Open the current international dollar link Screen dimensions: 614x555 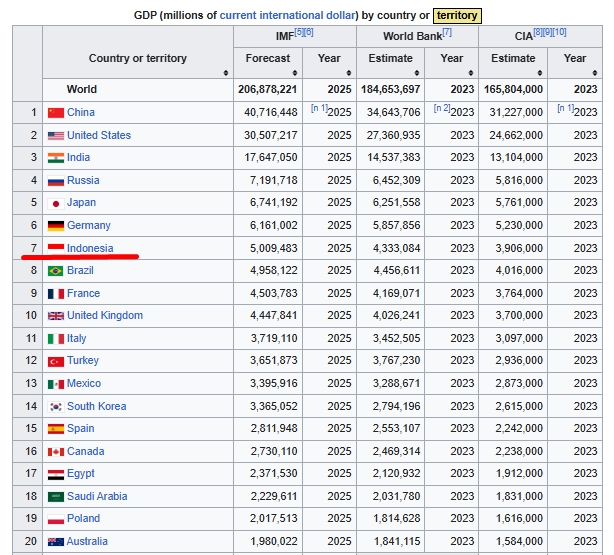(x=287, y=15)
